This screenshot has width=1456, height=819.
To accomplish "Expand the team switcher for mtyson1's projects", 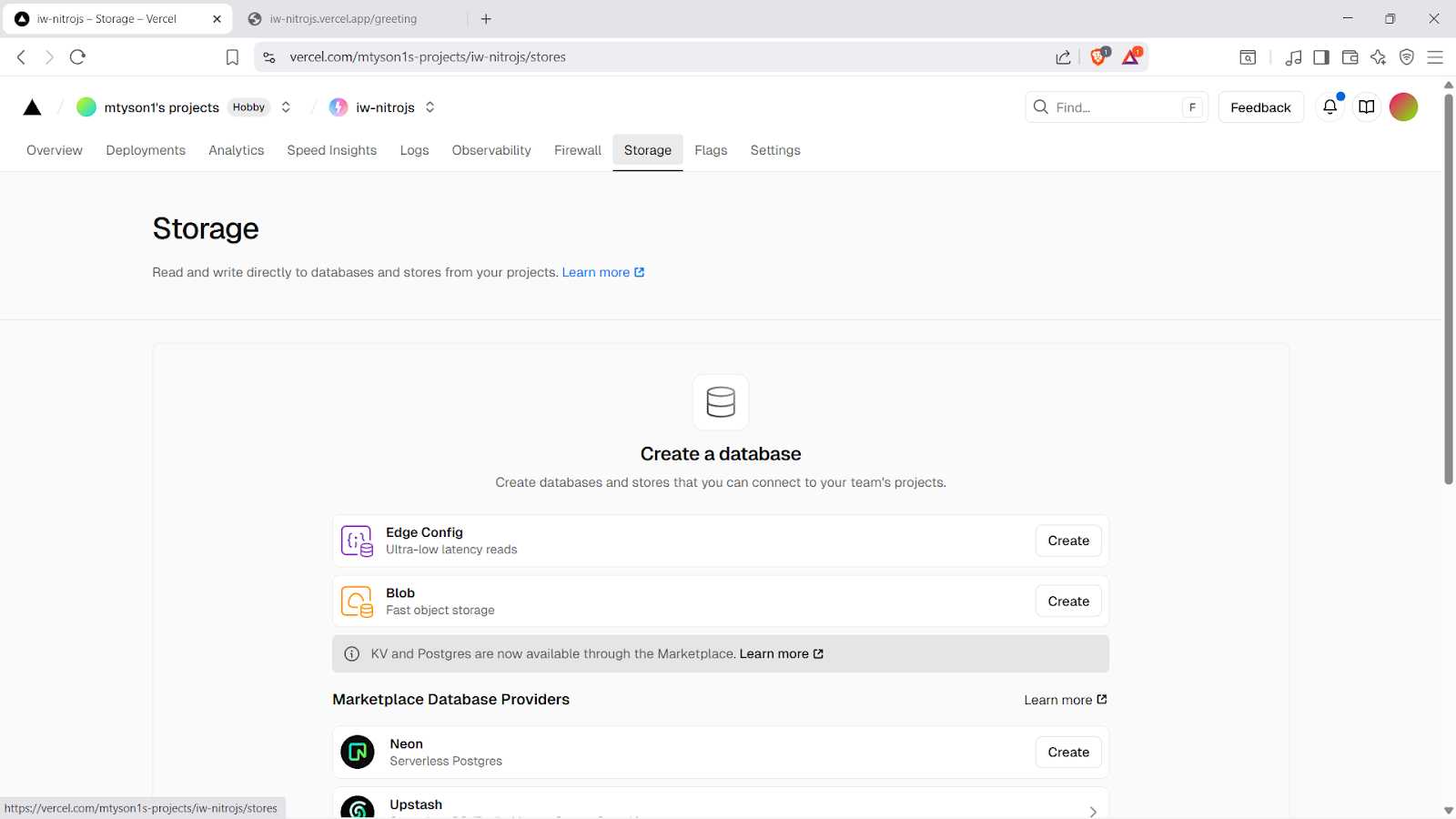I will click(x=286, y=107).
